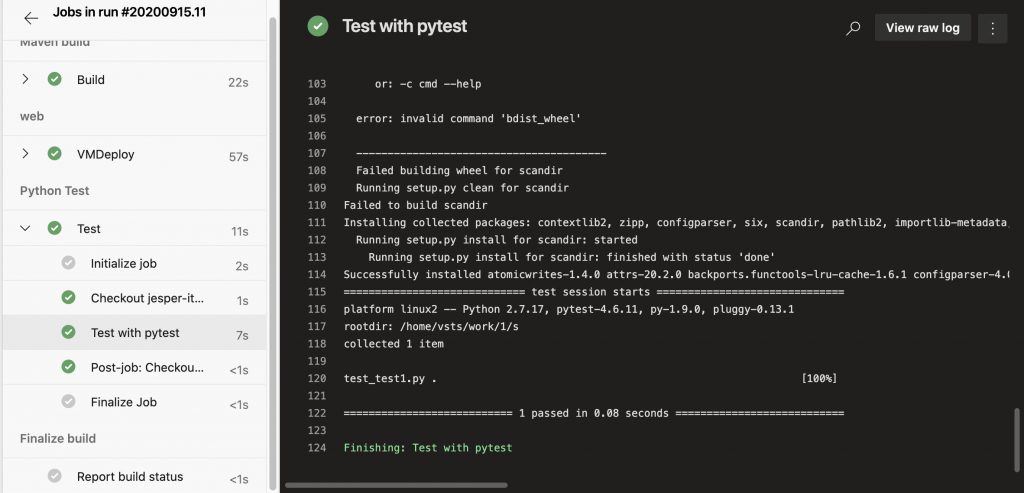1024x493 pixels.
Task: Open the more options menu with three dots
Action: [x=992, y=28]
